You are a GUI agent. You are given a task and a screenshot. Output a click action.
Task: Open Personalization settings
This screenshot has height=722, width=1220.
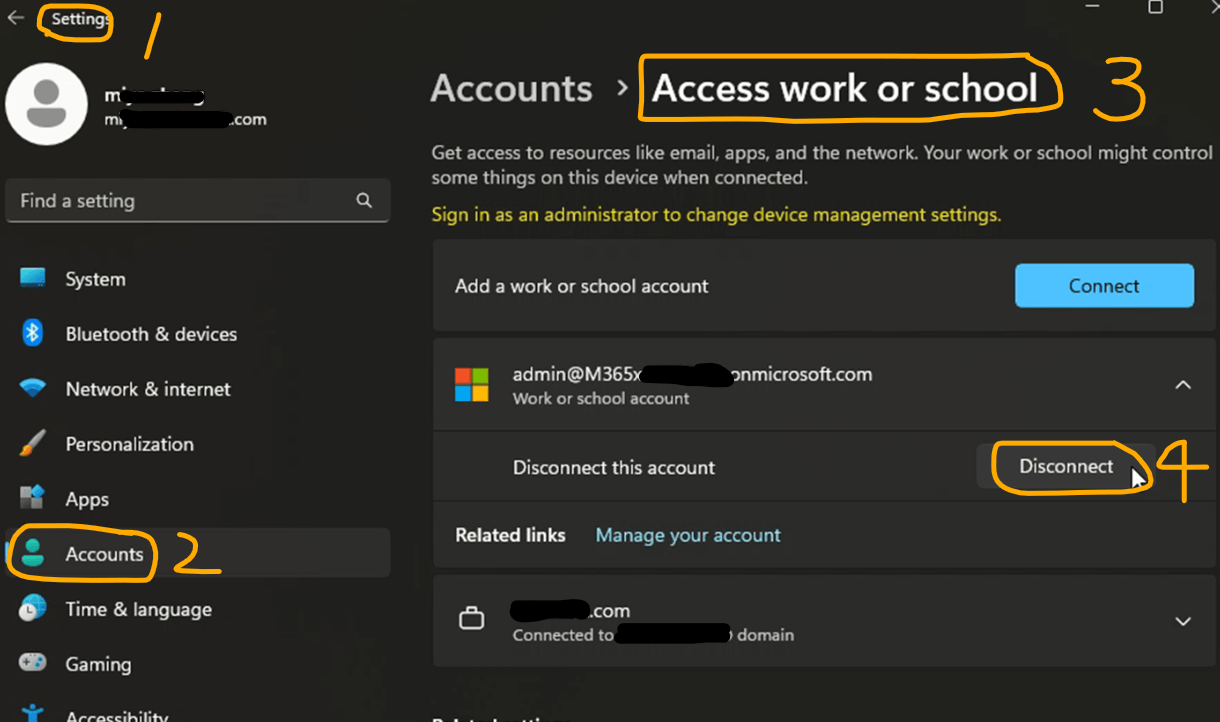pyautogui.click(x=198, y=444)
